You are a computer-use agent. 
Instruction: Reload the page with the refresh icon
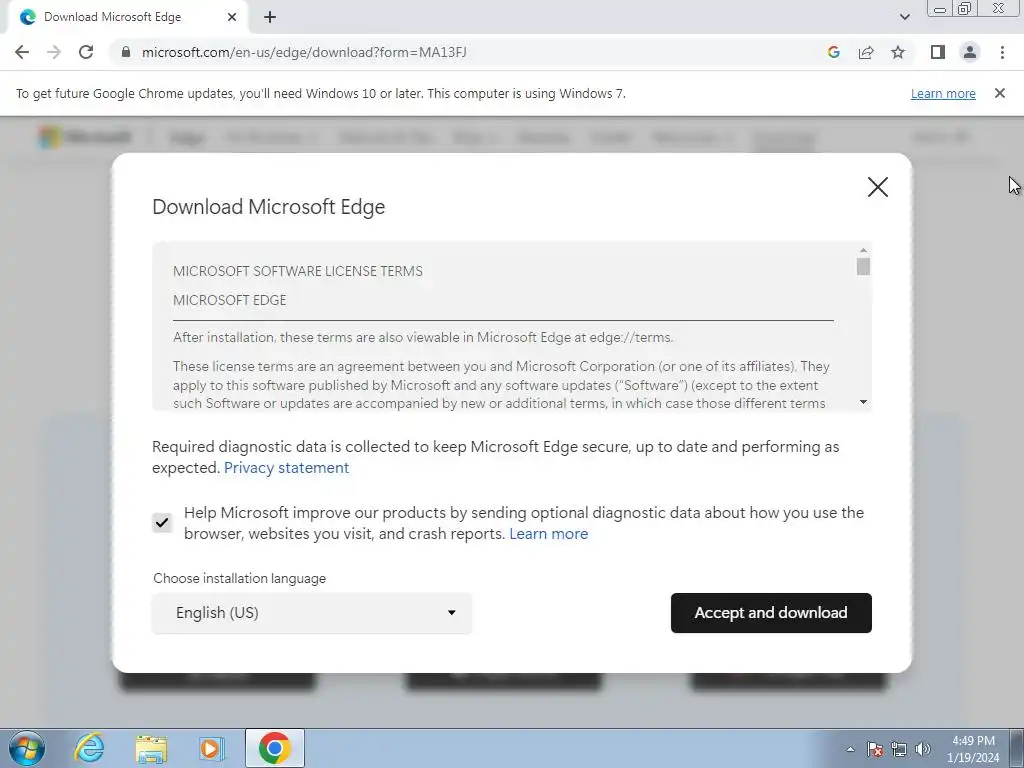(x=86, y=52)
